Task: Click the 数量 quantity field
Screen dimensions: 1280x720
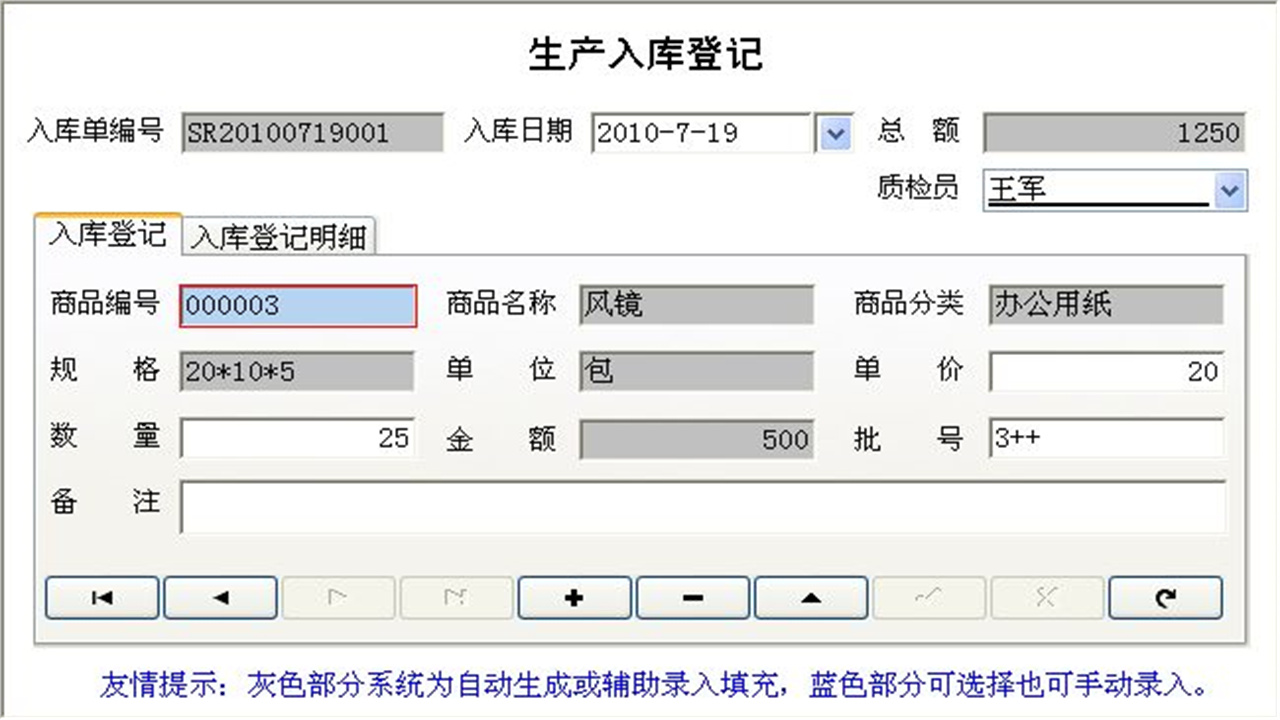Action: coord(297,438)
